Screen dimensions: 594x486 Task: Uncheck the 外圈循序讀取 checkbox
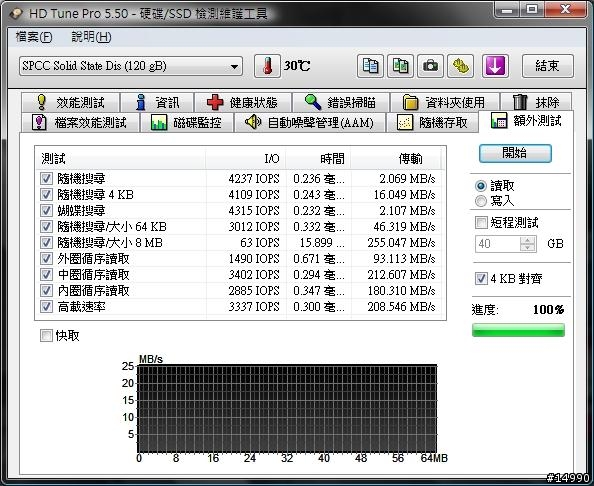[46, 259]
